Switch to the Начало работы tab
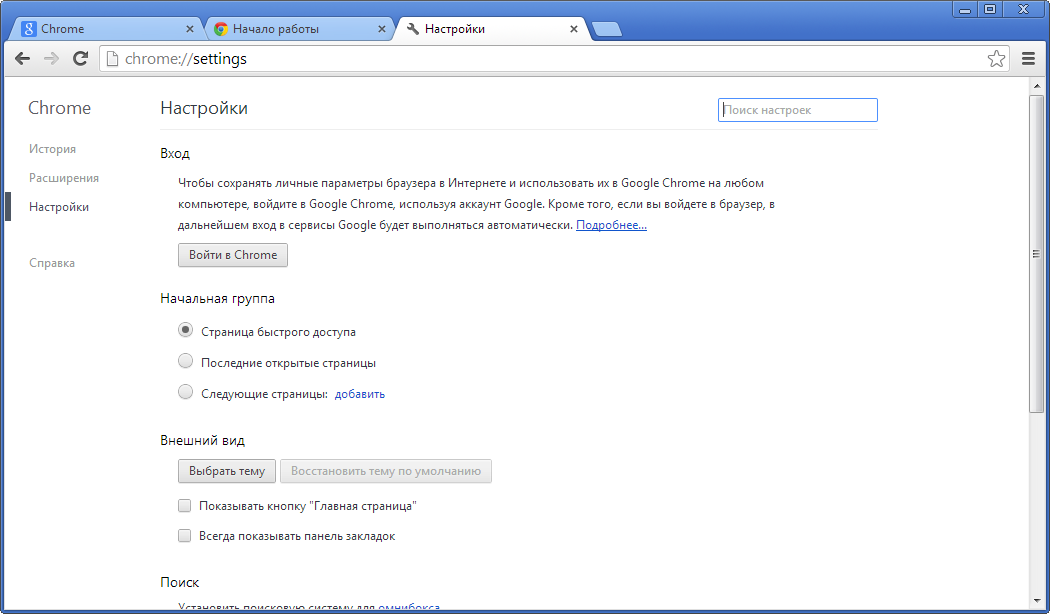1050x614 pixels. click(x=290, y=29)
